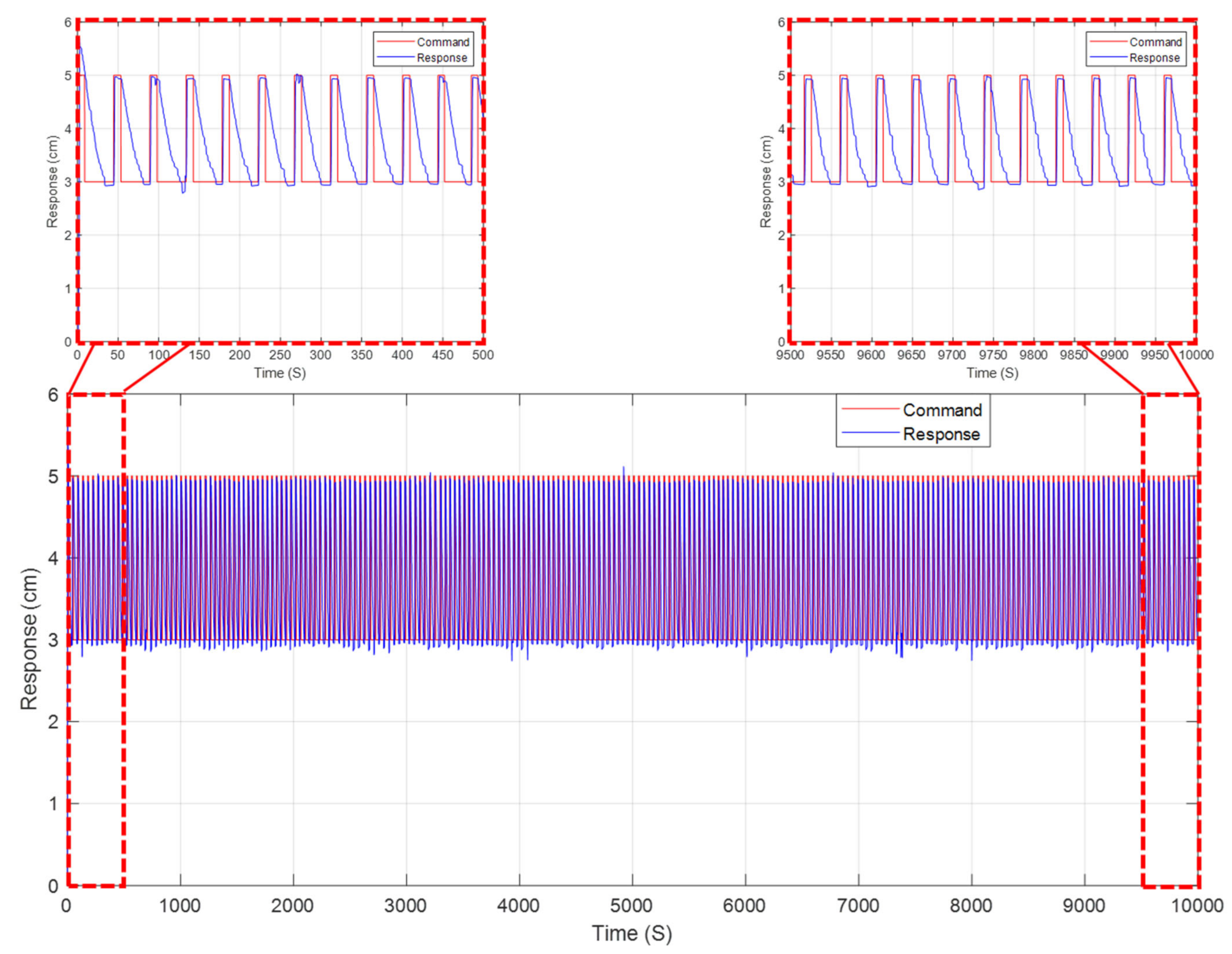Image resolution: width=1232 pixels, height=954 pixels.
Task: Click the 250 tick label on top-left inset
Action: tap(280, 355)
